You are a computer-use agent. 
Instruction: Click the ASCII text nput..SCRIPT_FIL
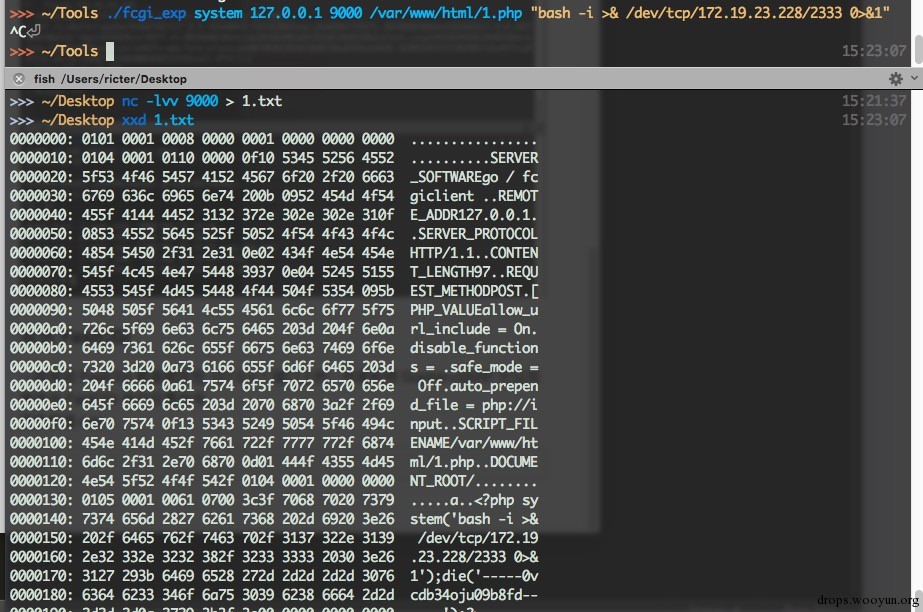474,424
